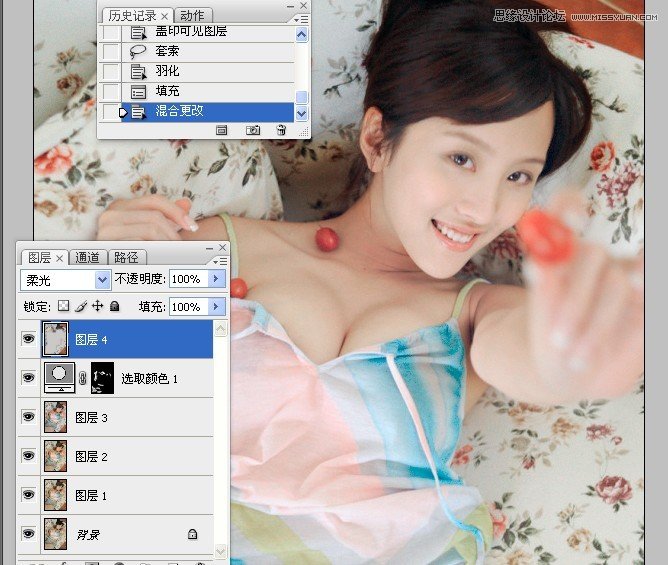This screenshot has height=565, width=668.
Task: Enable lock position move icon
Action: (x=98, y=307)
